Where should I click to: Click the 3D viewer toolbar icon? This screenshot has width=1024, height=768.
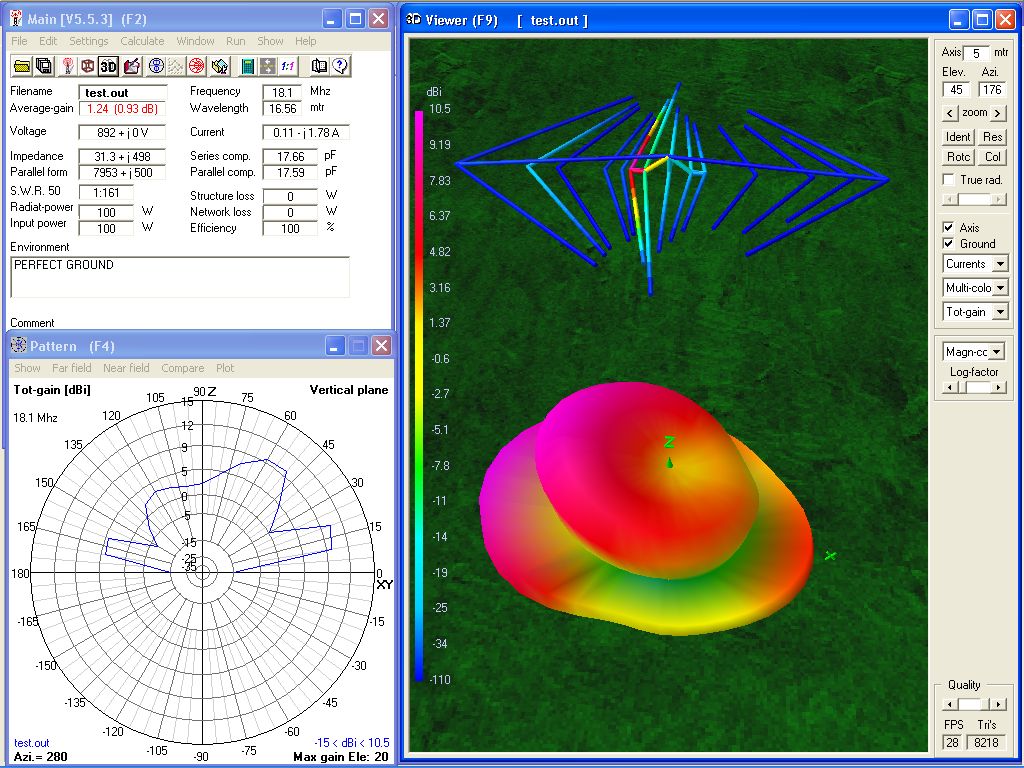click(x=109, y=66)
